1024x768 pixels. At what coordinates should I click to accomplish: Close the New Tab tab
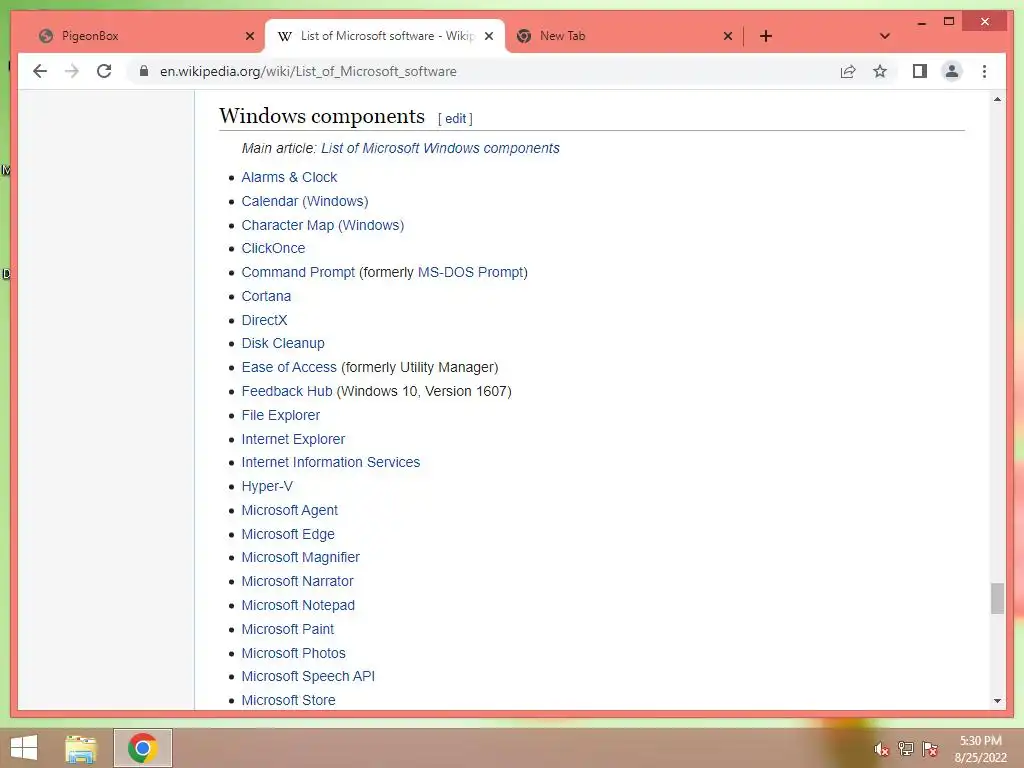[728, 36]
